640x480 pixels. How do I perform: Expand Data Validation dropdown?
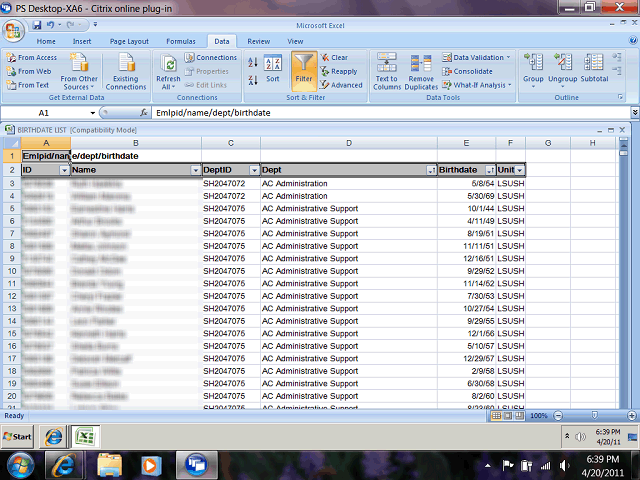[x=509, y=58]
